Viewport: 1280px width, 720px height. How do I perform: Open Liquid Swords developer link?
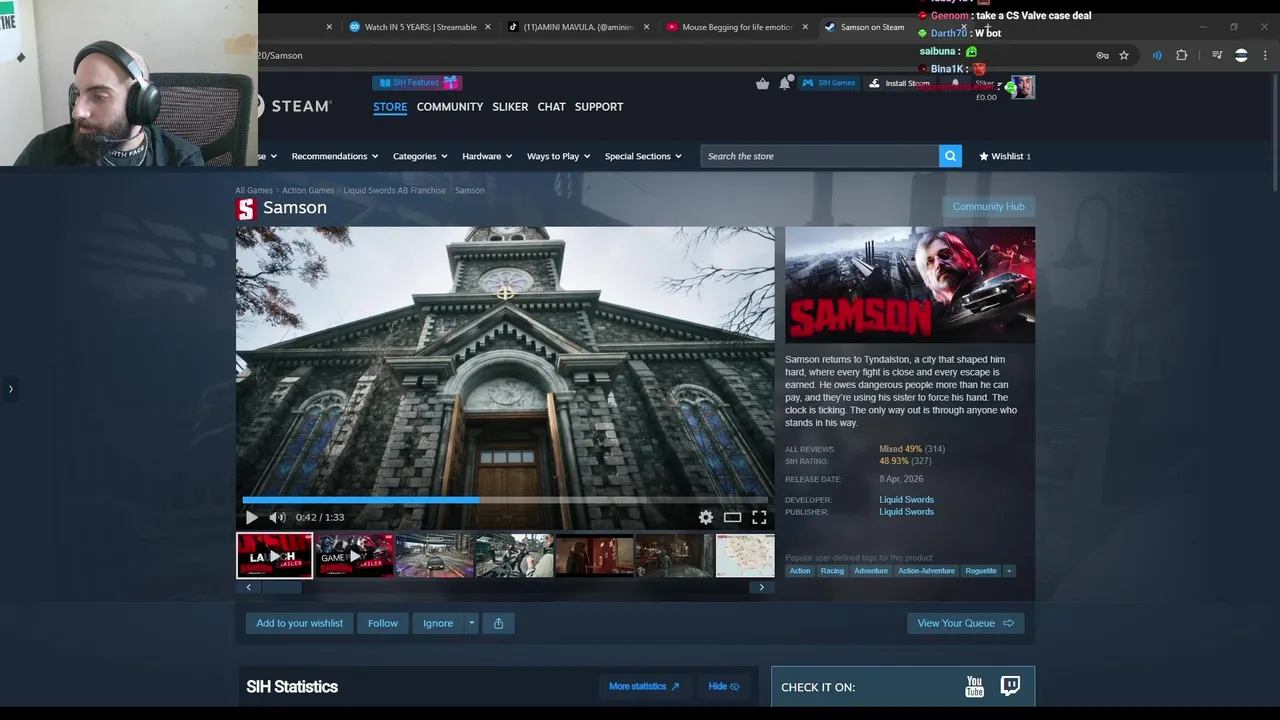pos(906,499)
